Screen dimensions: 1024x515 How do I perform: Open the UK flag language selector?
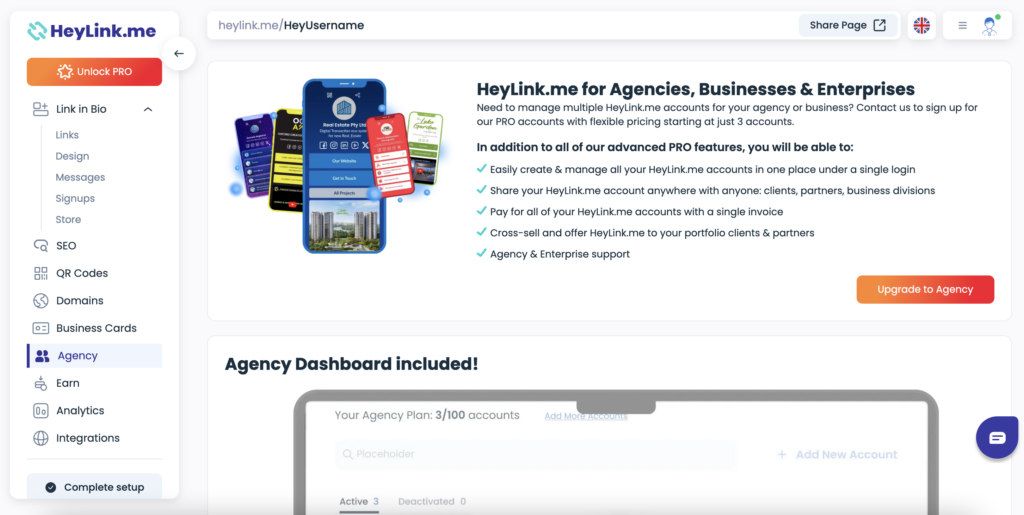(x=921, y=25)
